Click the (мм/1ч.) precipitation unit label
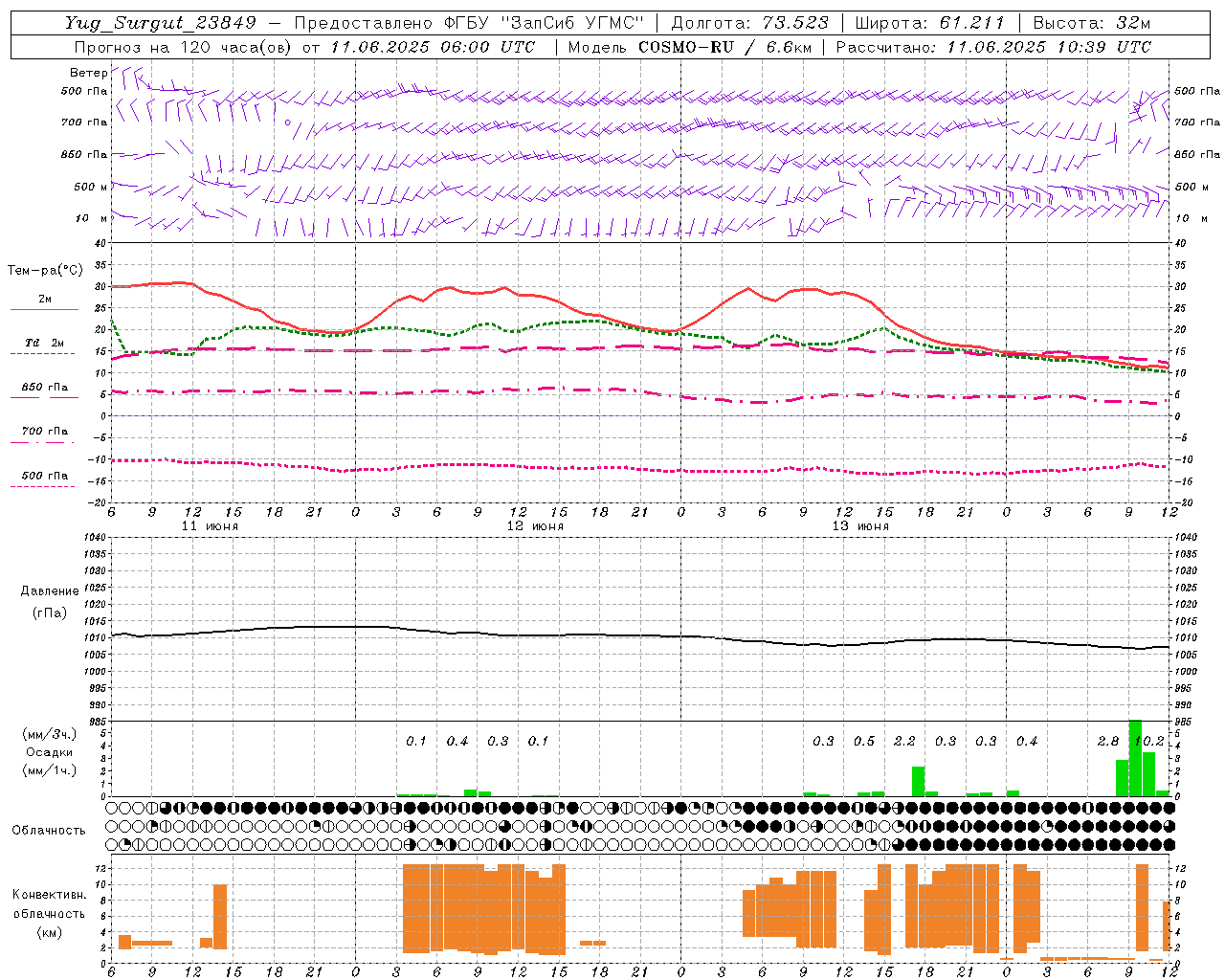1225x980 pixels. [49, 770]
